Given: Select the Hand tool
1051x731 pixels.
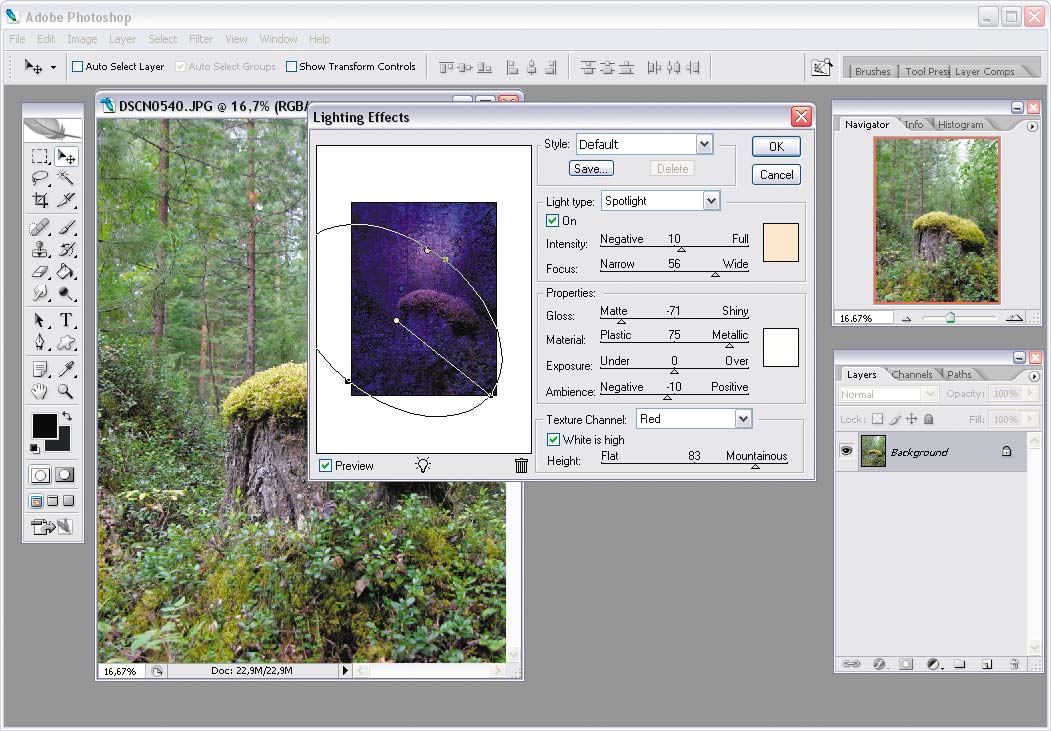Looking at the screenshot, I should click(x=40, y=391).
